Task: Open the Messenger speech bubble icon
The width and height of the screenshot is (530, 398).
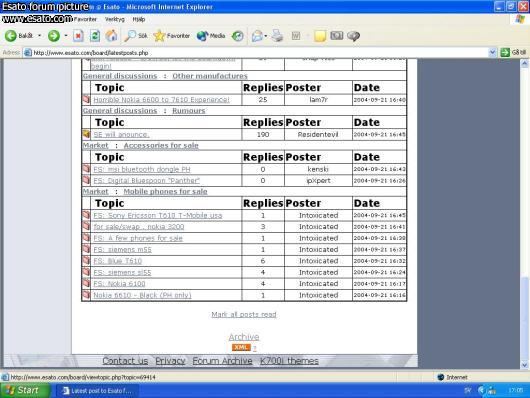Action: pyautogui.click(x=353, y=36)
